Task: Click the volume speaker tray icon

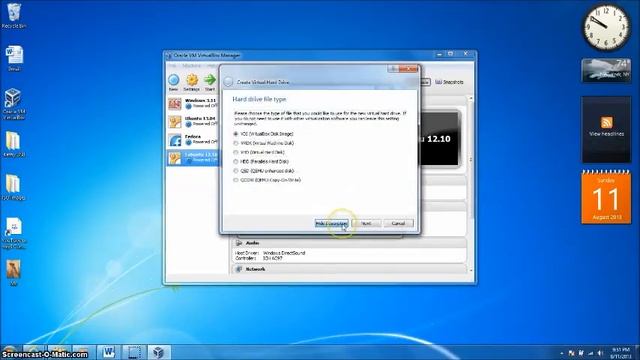Action: point(600,353)
